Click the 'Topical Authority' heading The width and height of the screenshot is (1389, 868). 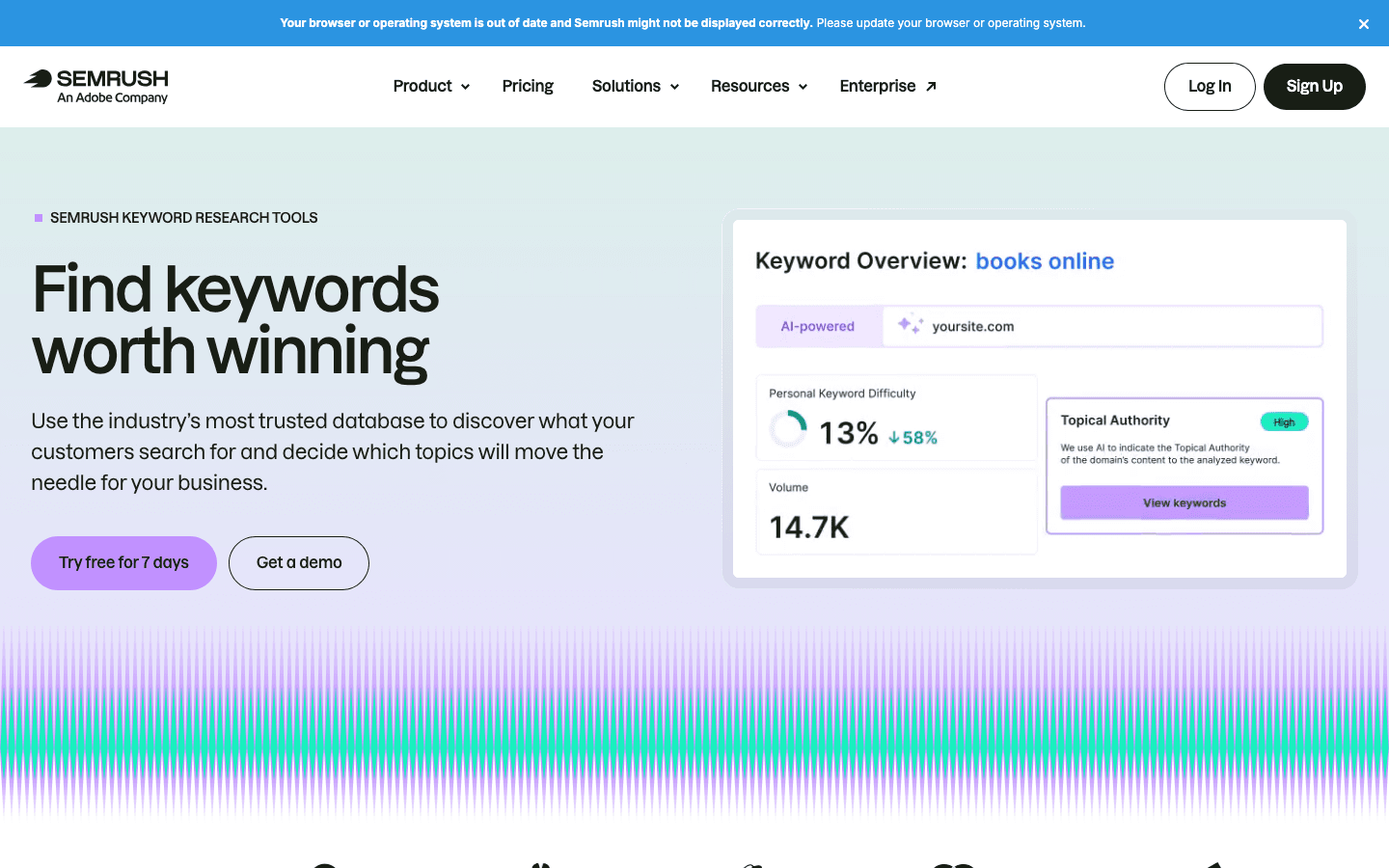1115,420
